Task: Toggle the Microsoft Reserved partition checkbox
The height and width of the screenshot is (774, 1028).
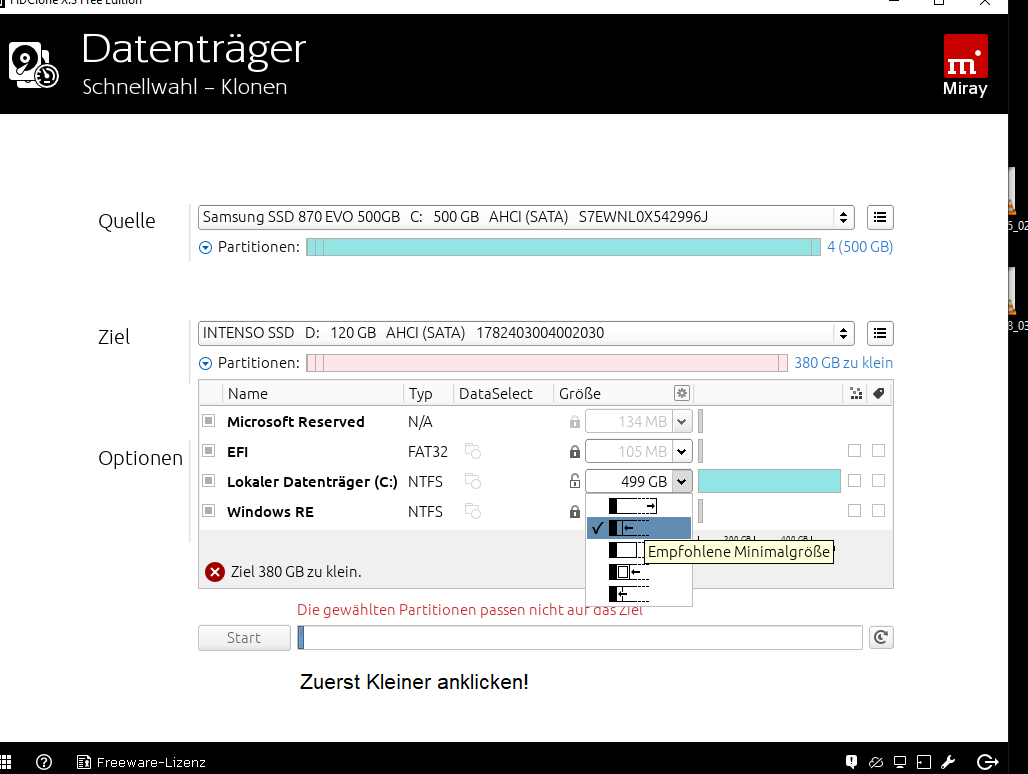Action: (x=208, y=421)
